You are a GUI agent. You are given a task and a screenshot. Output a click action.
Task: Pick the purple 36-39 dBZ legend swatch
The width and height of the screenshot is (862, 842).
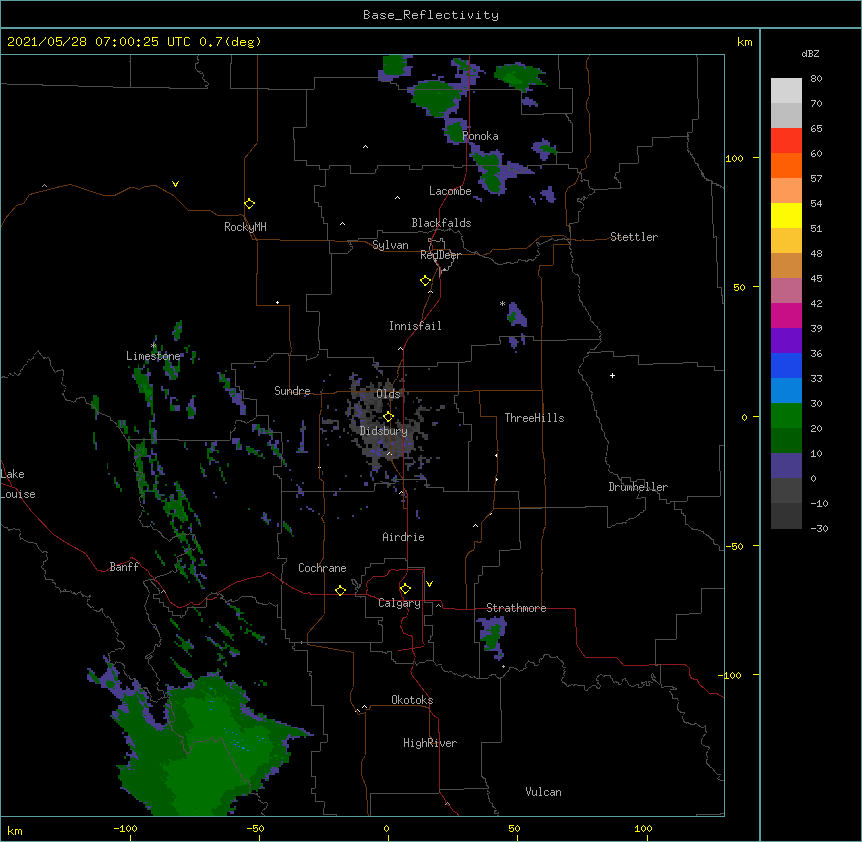(786, 340)
